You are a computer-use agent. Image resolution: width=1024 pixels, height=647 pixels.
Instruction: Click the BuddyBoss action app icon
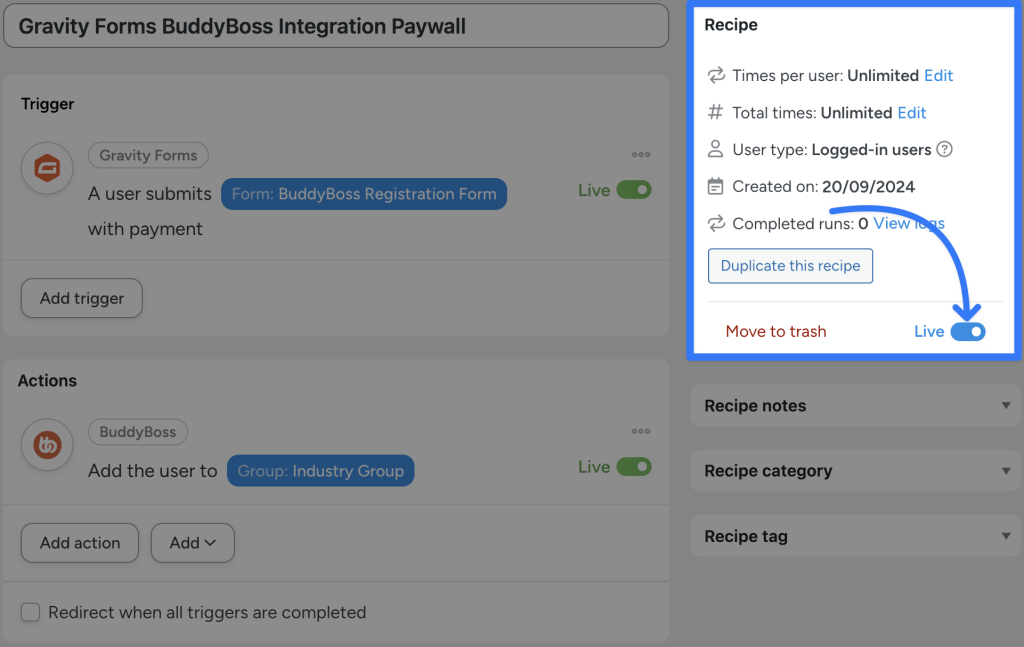point(46,445)
